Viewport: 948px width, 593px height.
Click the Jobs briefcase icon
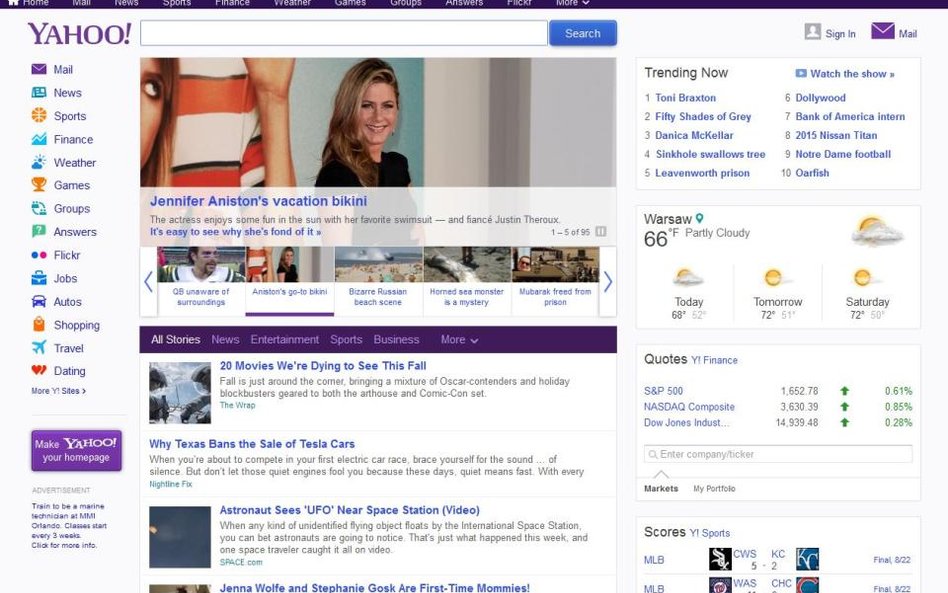pos(39,278)
